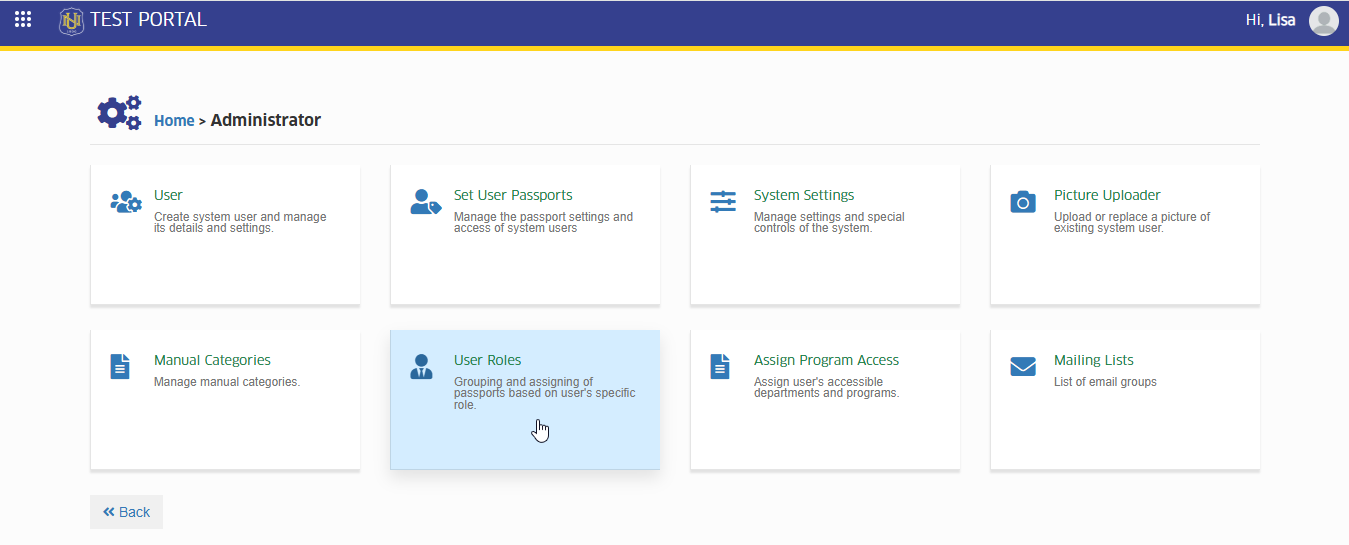Click the Mailing Lists envelope icon
Image resolution: width=1349 pixels, height=545 pixels.
tap(1023, 367)
